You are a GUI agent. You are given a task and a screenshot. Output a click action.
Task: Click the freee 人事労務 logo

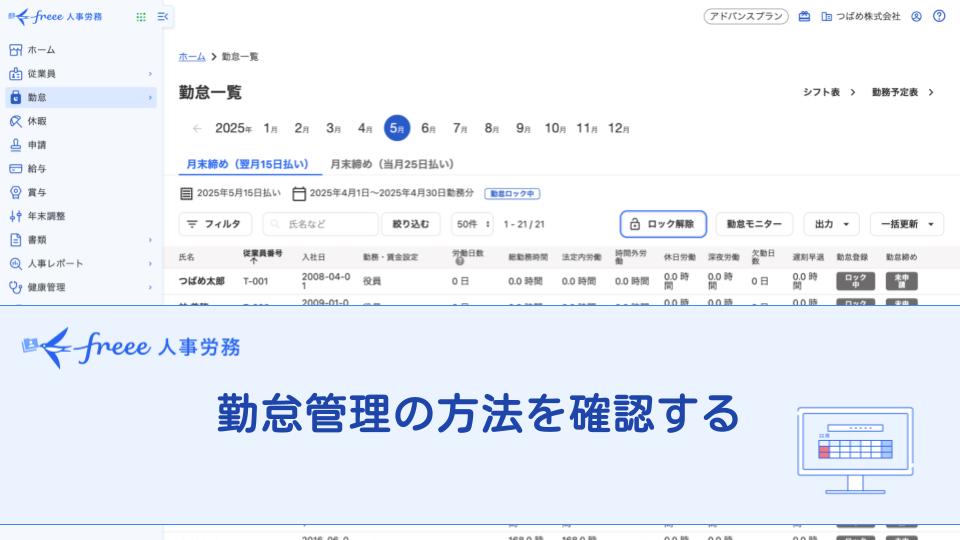[55, 17]
